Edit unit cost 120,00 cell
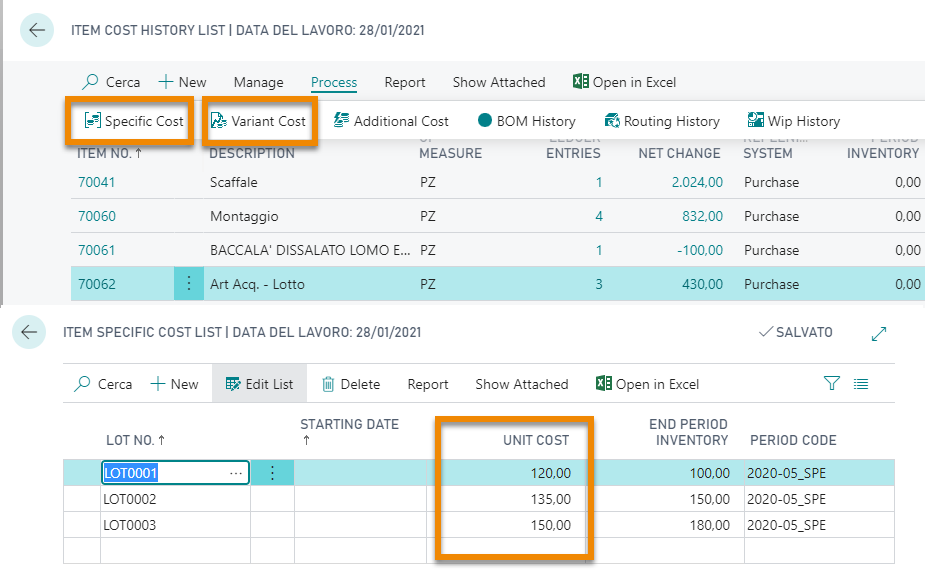 (507, 473)
